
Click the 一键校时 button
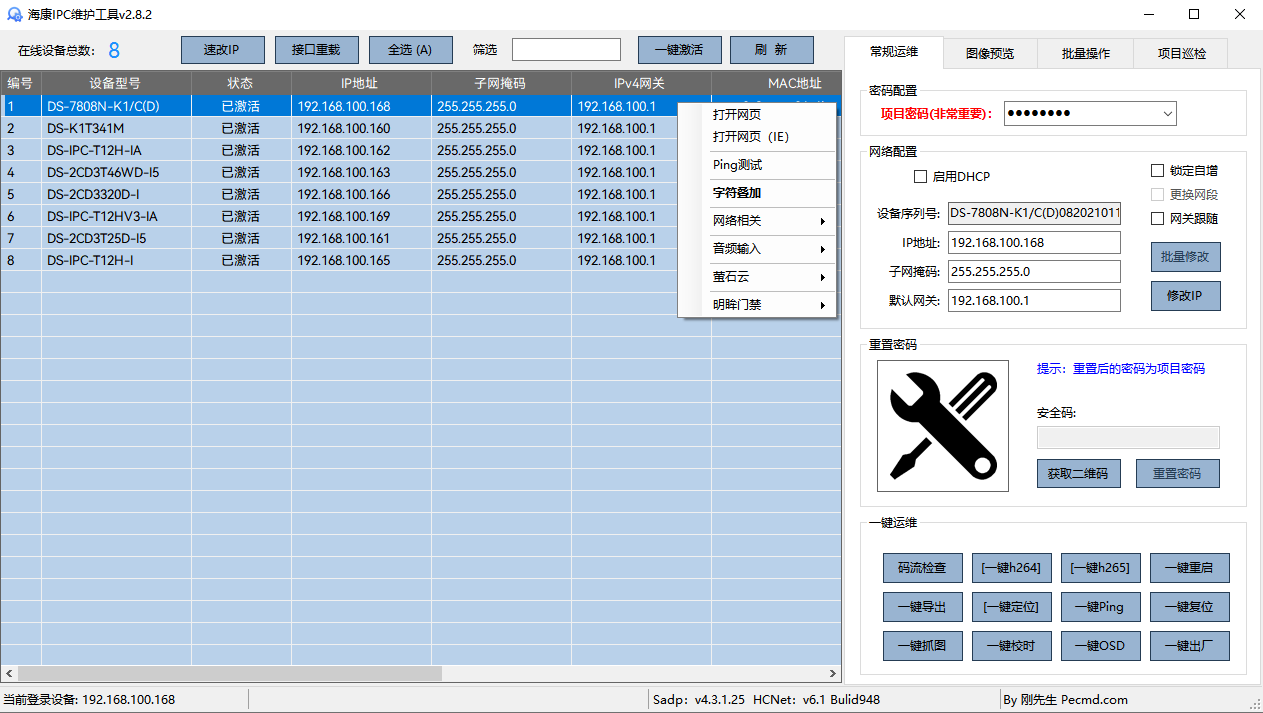tap(1011, 646)
